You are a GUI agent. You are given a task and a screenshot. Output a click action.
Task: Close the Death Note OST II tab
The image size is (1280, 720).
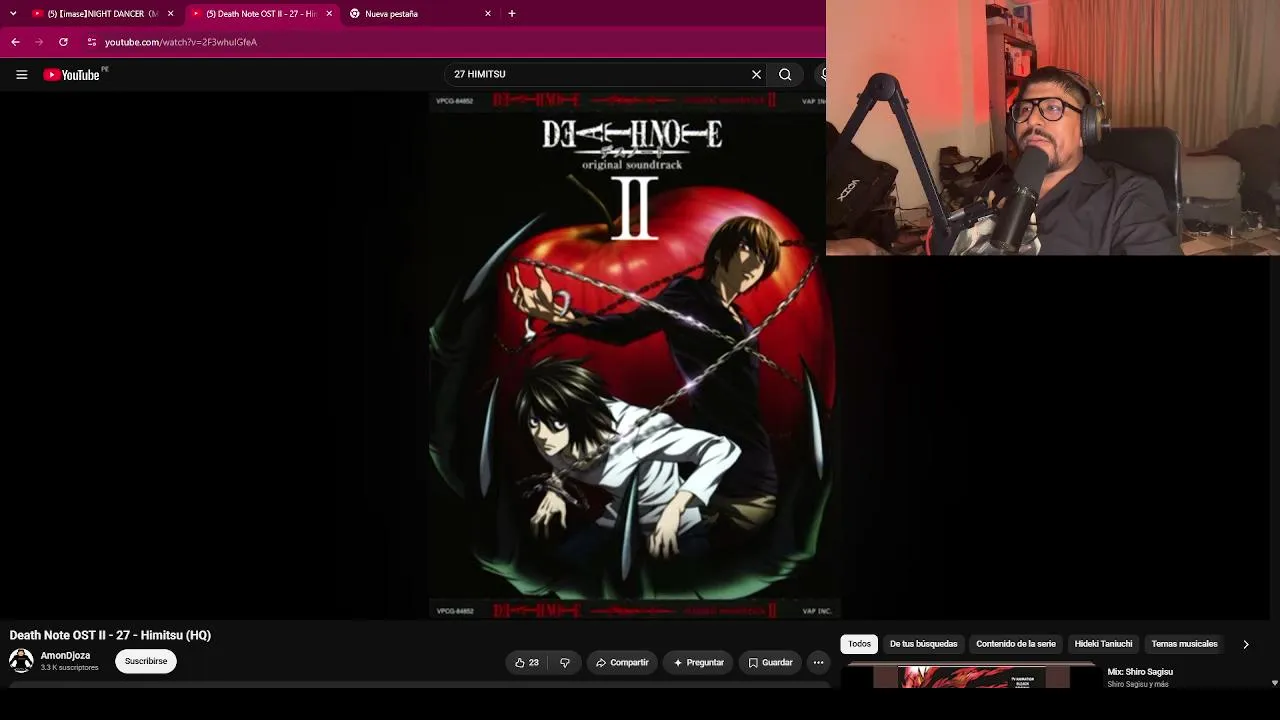click(329, 14)
